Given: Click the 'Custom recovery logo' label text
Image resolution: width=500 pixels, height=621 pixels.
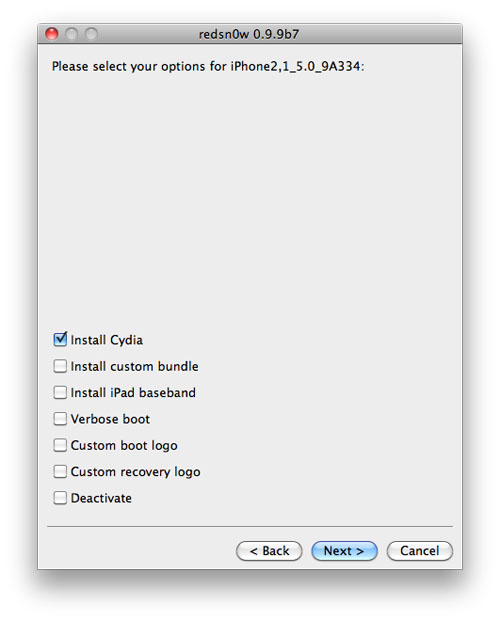Looking at the screenshot, I should (x=135, y=472).
